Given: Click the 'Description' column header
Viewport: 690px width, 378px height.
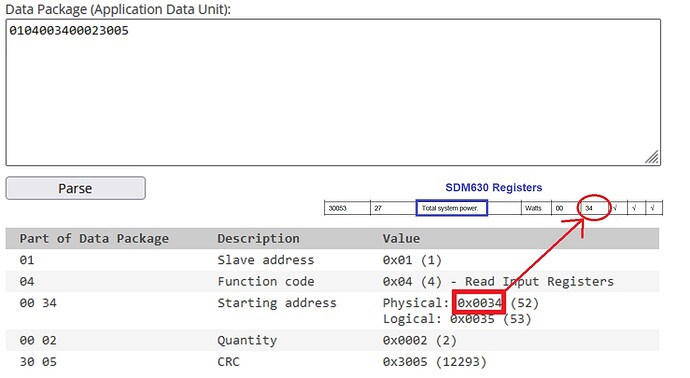Looking at the screenshot, I should tap(258, 239).
